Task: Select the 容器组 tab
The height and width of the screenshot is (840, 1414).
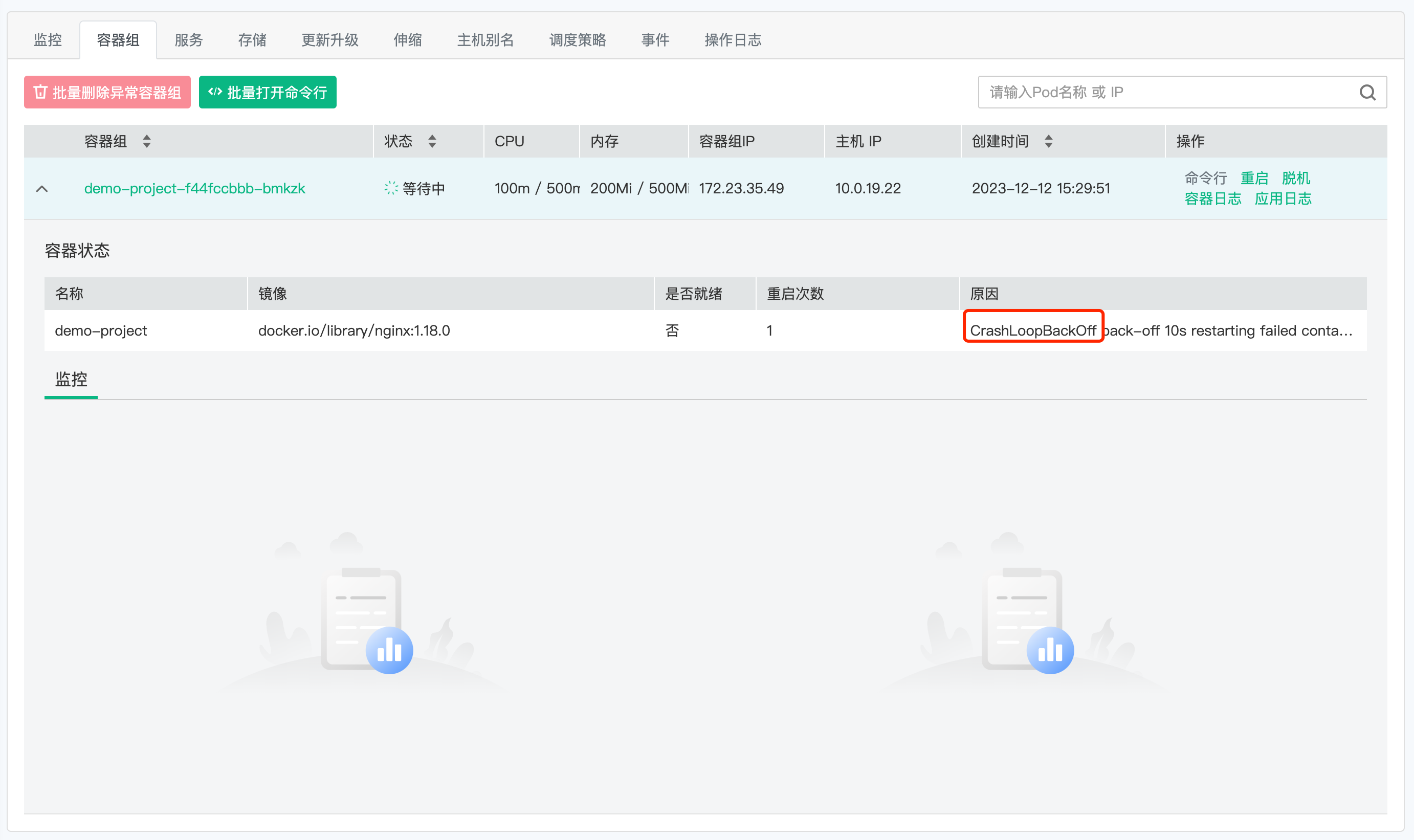Action: [x=118, y=39]
